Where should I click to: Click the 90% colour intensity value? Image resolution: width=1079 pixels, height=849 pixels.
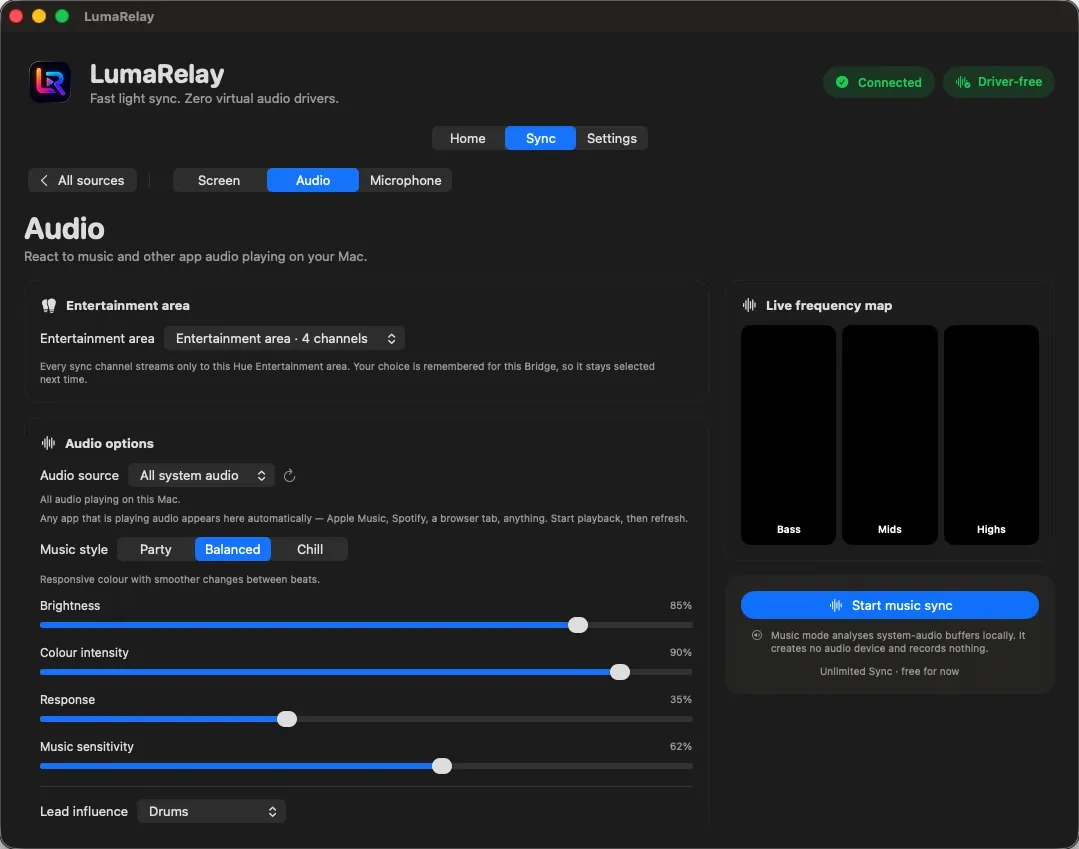(x=681, y=652)
